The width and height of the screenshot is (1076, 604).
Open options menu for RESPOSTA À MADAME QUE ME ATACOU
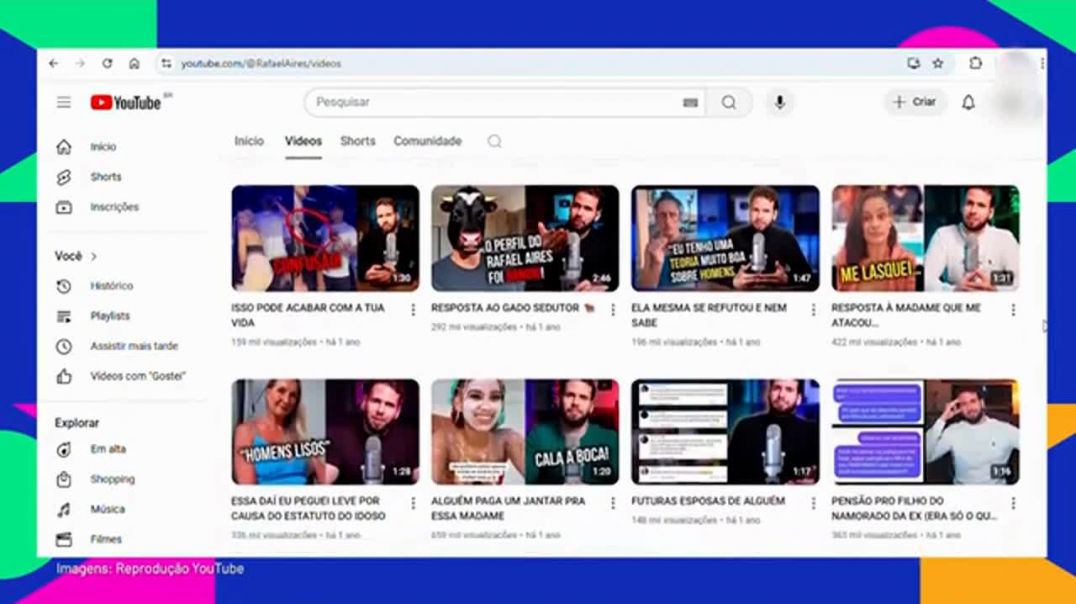tap(1013, 310)
